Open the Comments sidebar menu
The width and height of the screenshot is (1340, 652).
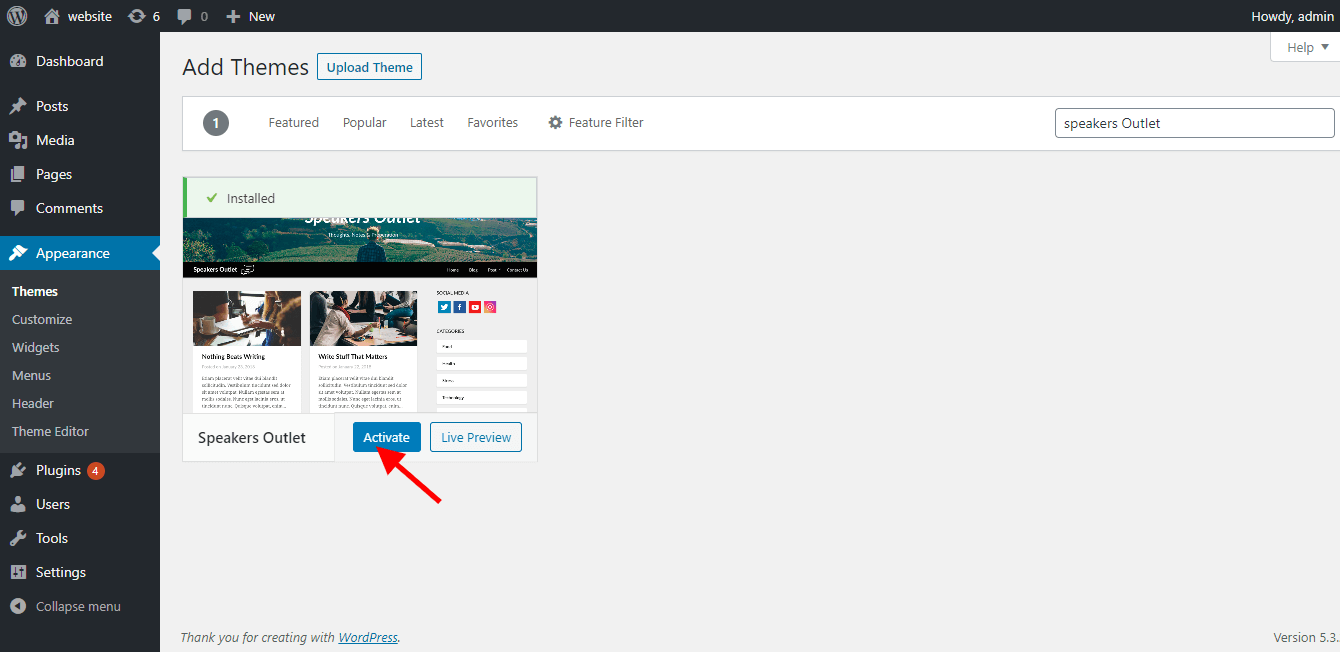tap(80, 208)
